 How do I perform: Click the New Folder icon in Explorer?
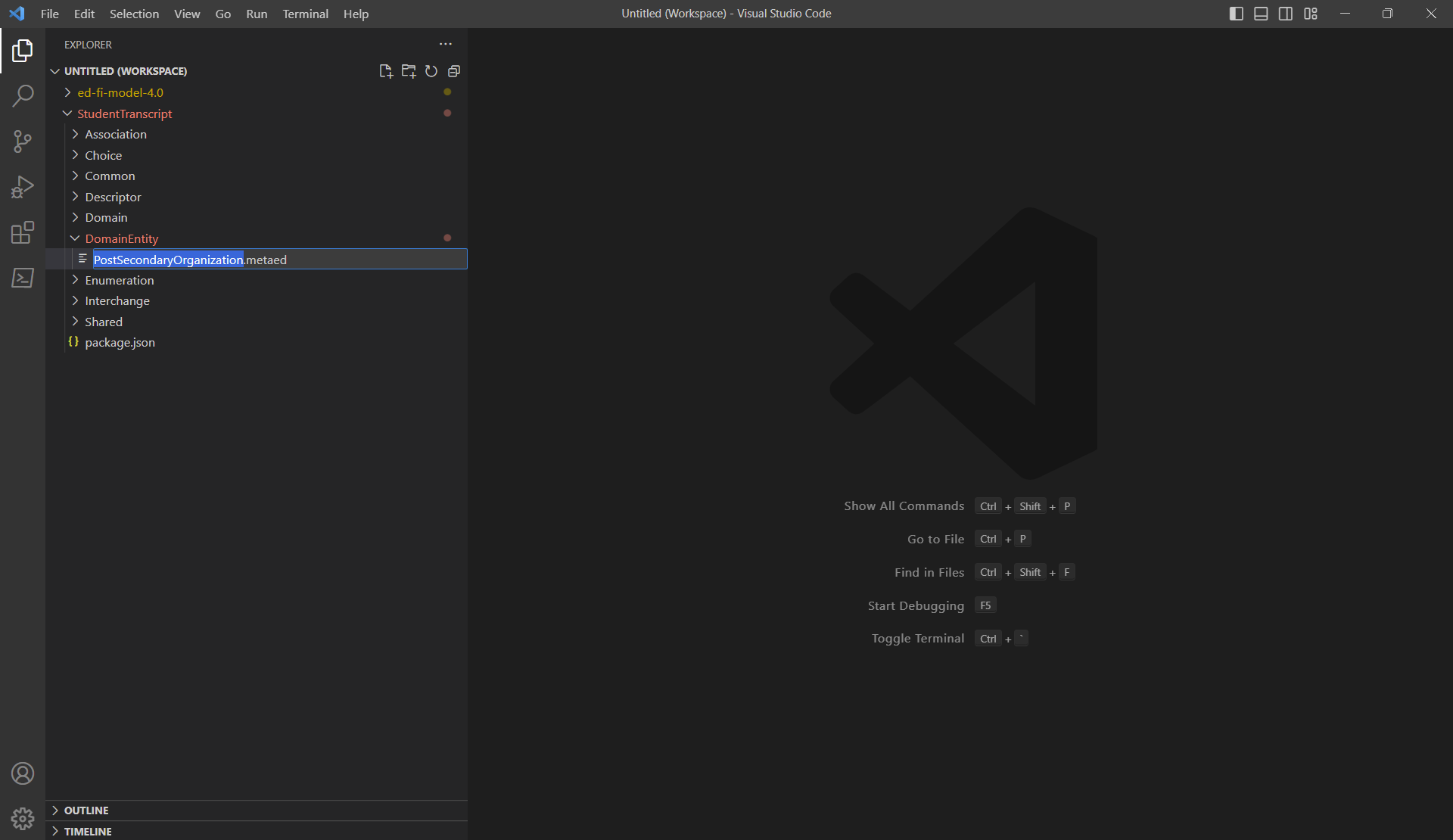click(409, 71)
